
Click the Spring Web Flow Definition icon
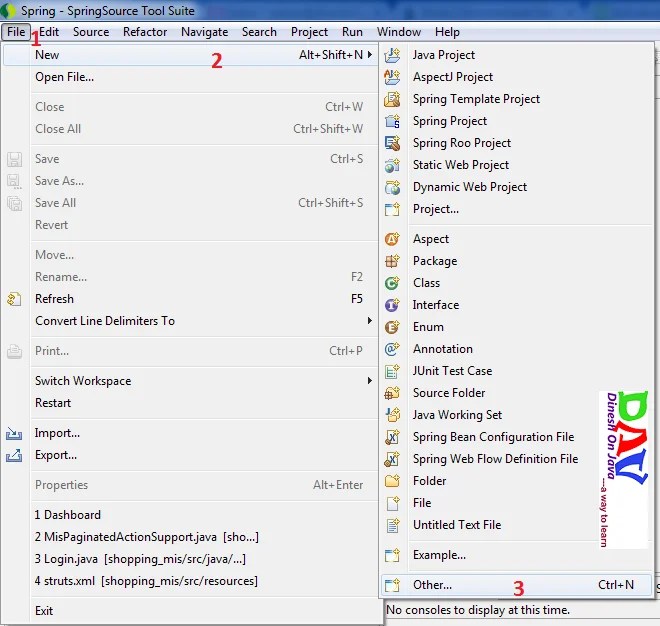point(392,459)
